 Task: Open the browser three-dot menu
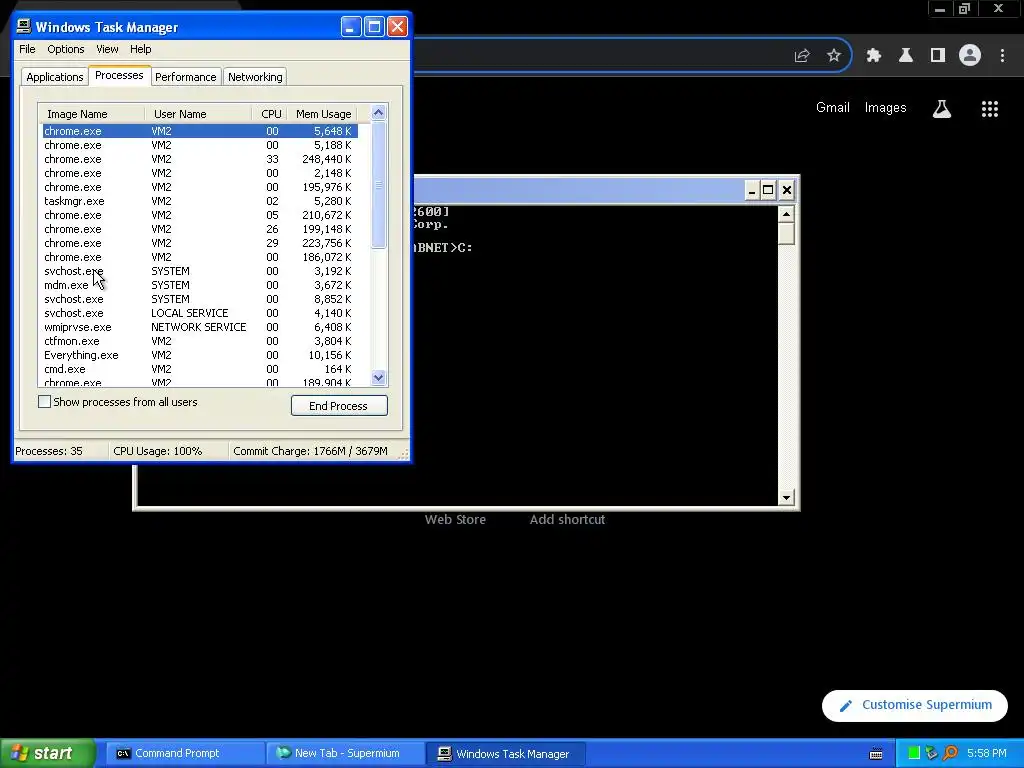tap(1002, 56)
